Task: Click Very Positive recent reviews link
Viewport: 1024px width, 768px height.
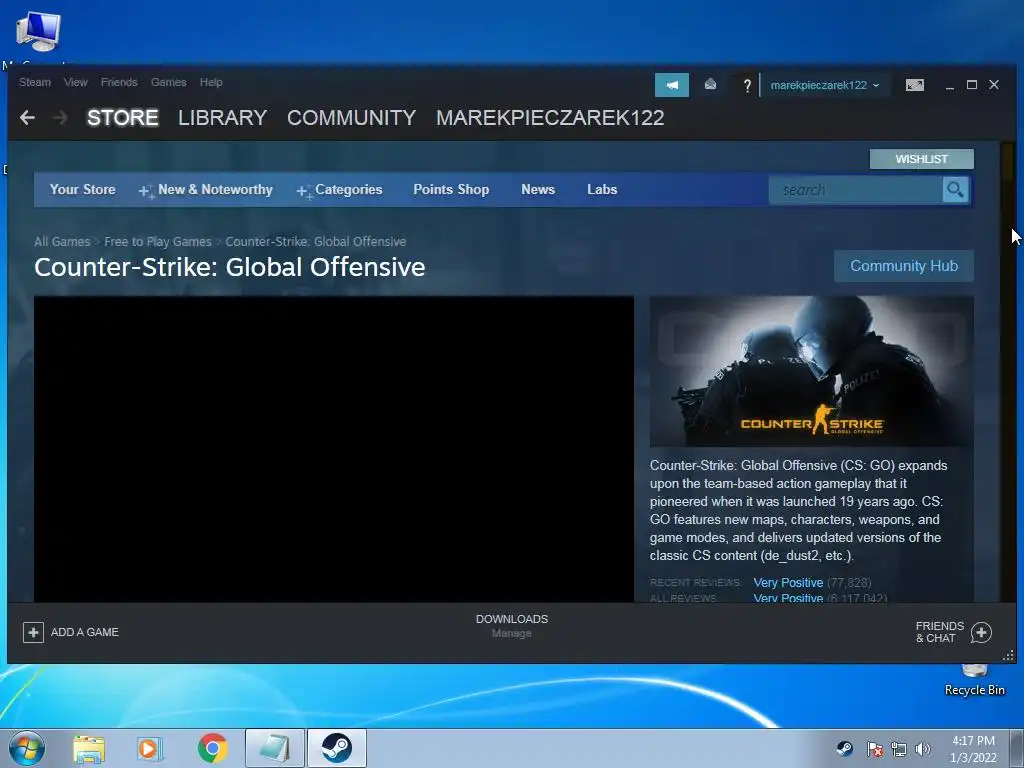Action: 788,583
